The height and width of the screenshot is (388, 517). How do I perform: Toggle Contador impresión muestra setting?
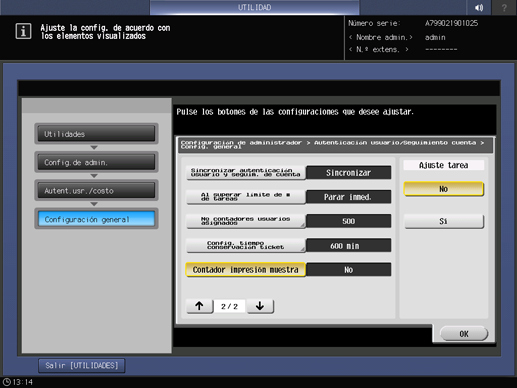[x=246, y=270]
